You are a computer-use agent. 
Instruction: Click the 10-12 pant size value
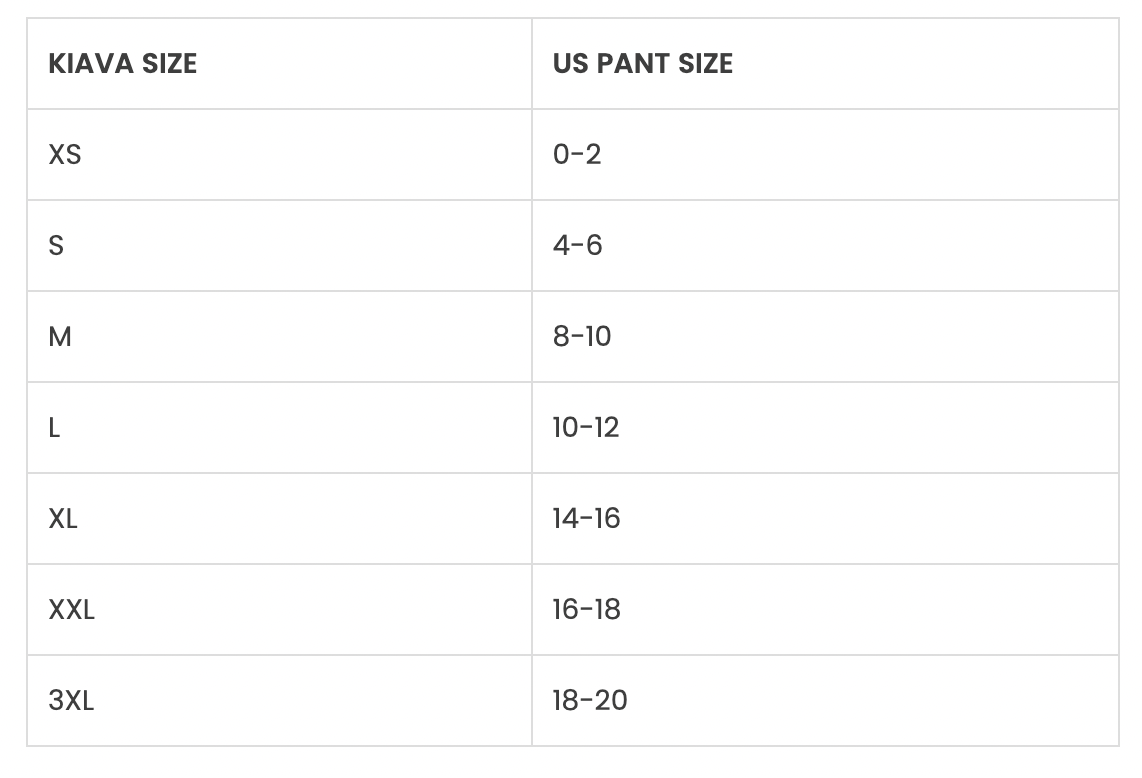[586, 428]
